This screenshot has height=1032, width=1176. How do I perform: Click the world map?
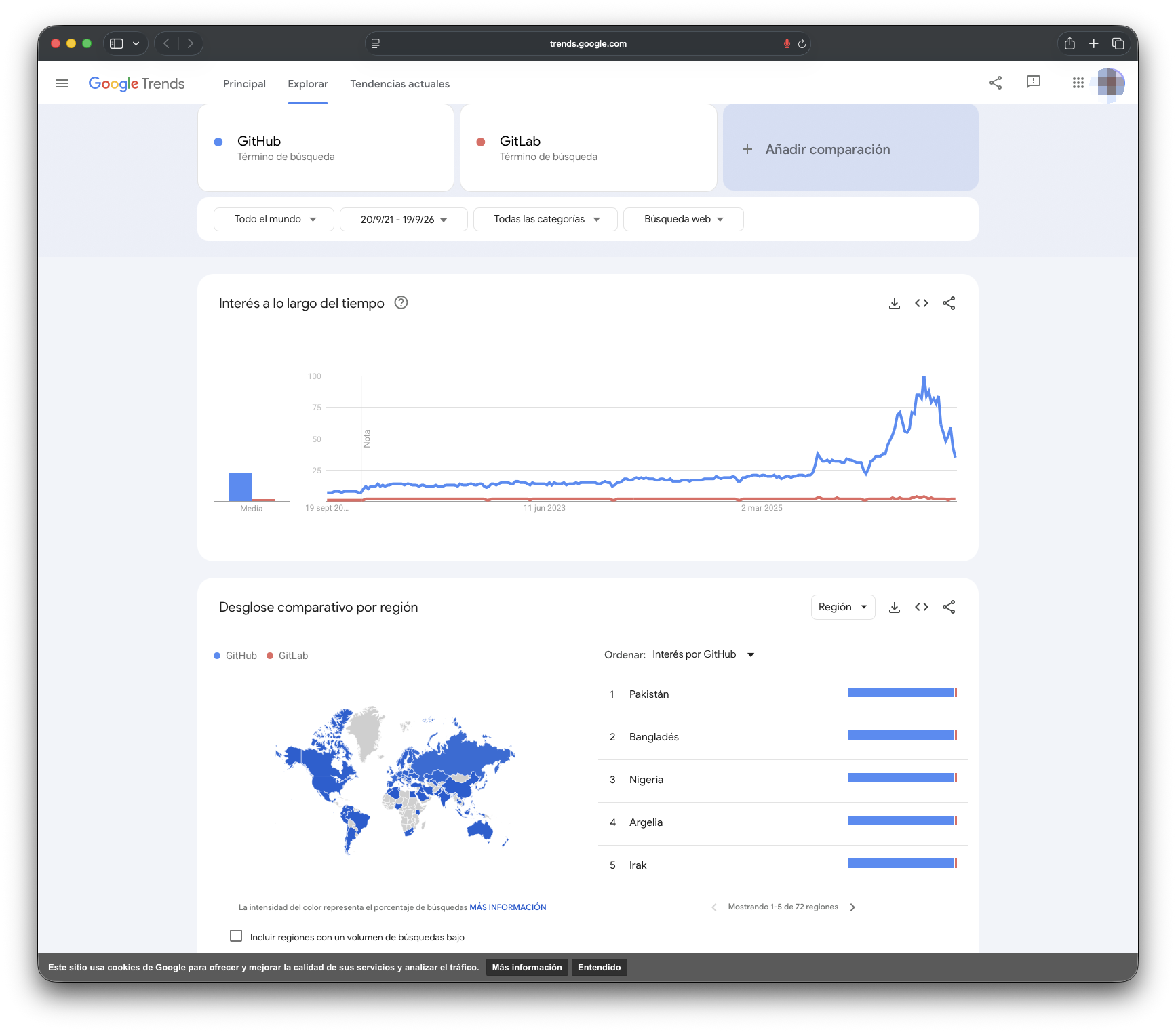tap(394, 780)
